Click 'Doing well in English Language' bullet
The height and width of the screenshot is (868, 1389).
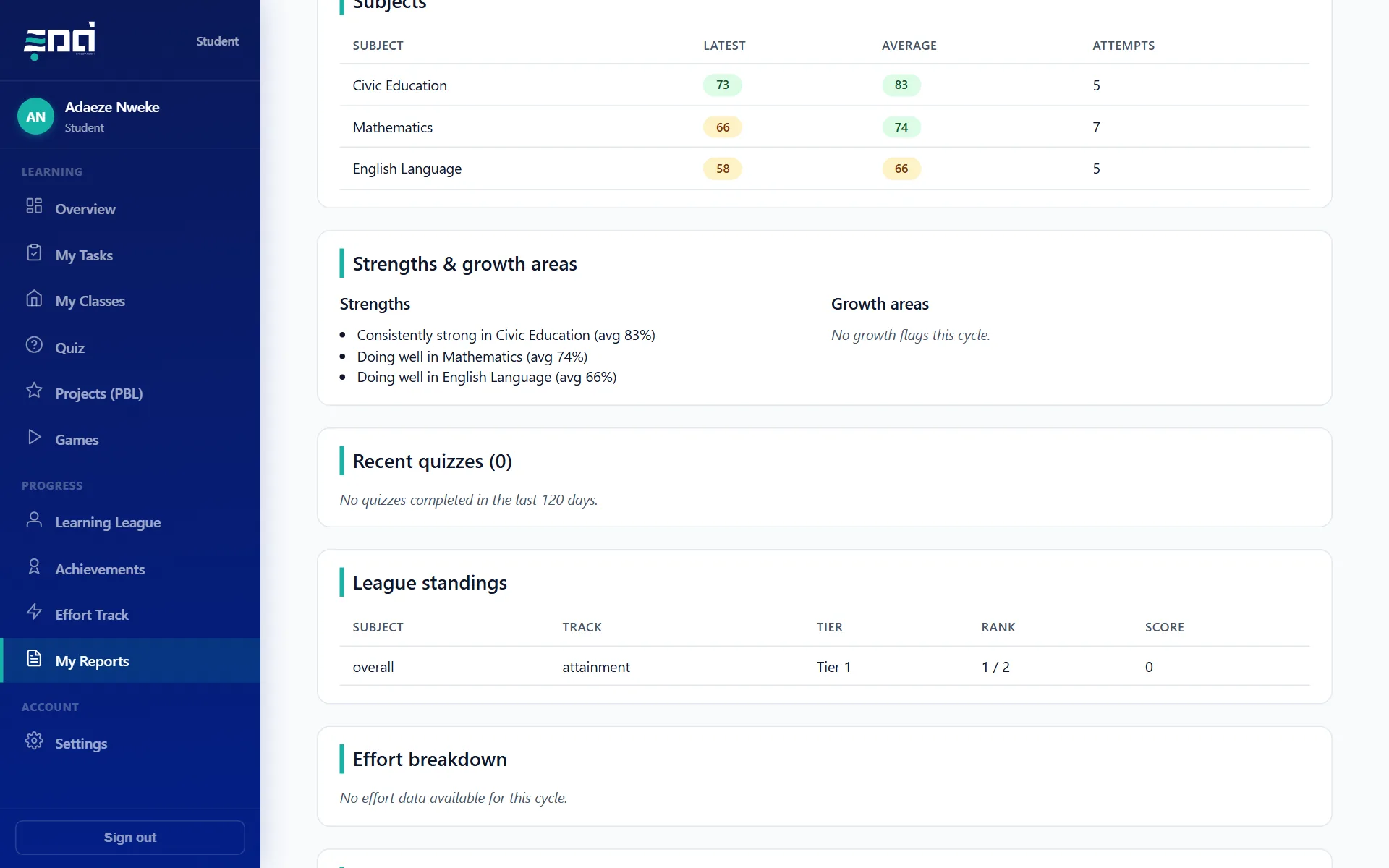click(486, 377)
